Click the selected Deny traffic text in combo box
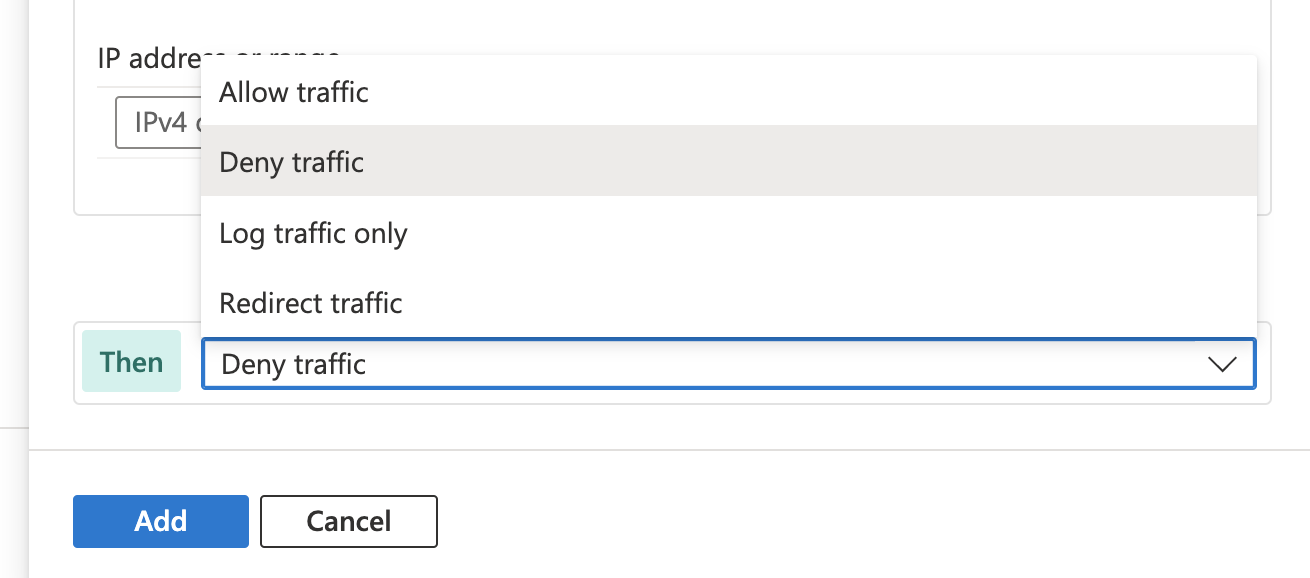 click(294, 364)
